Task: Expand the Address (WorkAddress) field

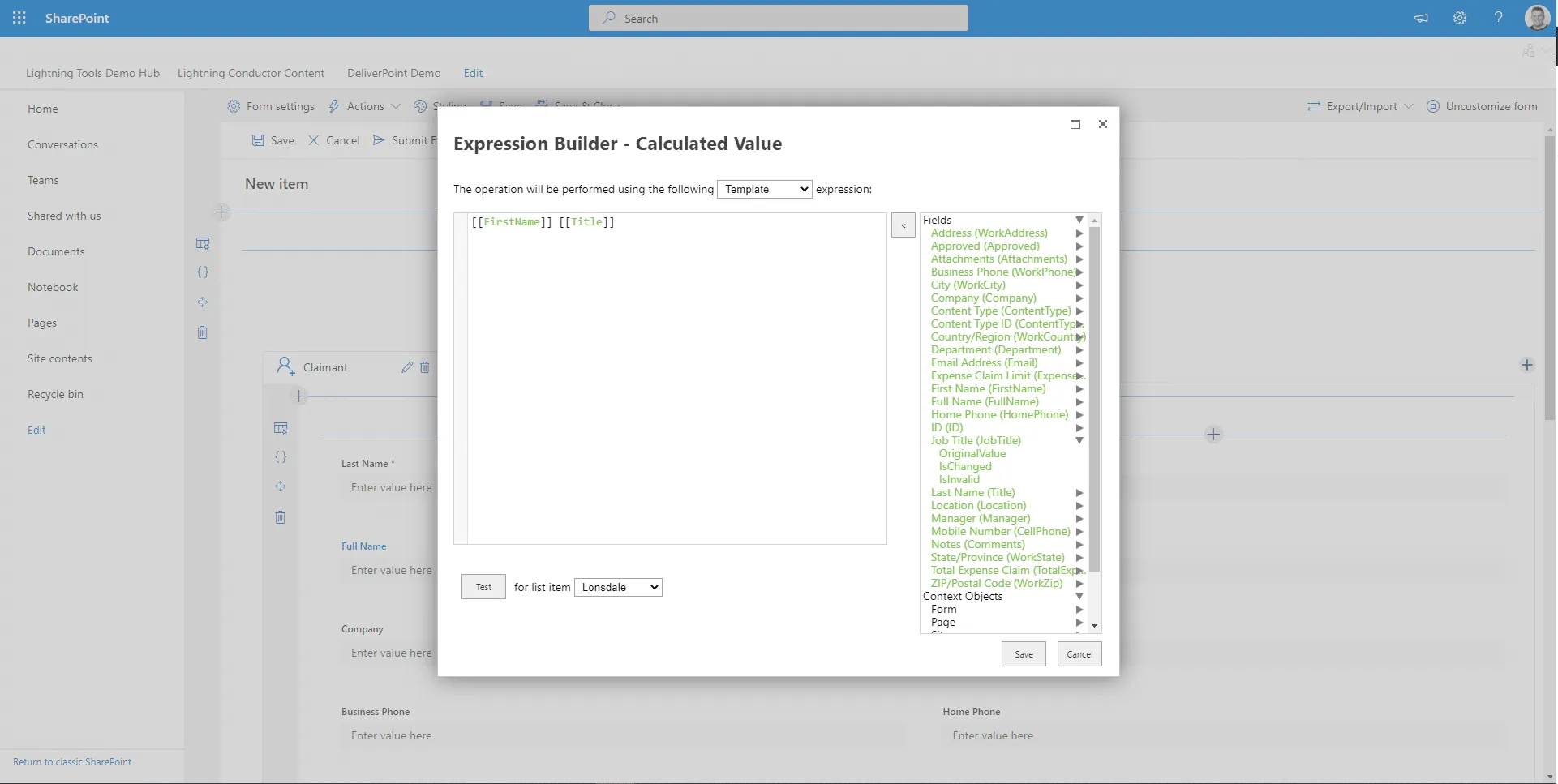Action: click(x=1079, y=233)
